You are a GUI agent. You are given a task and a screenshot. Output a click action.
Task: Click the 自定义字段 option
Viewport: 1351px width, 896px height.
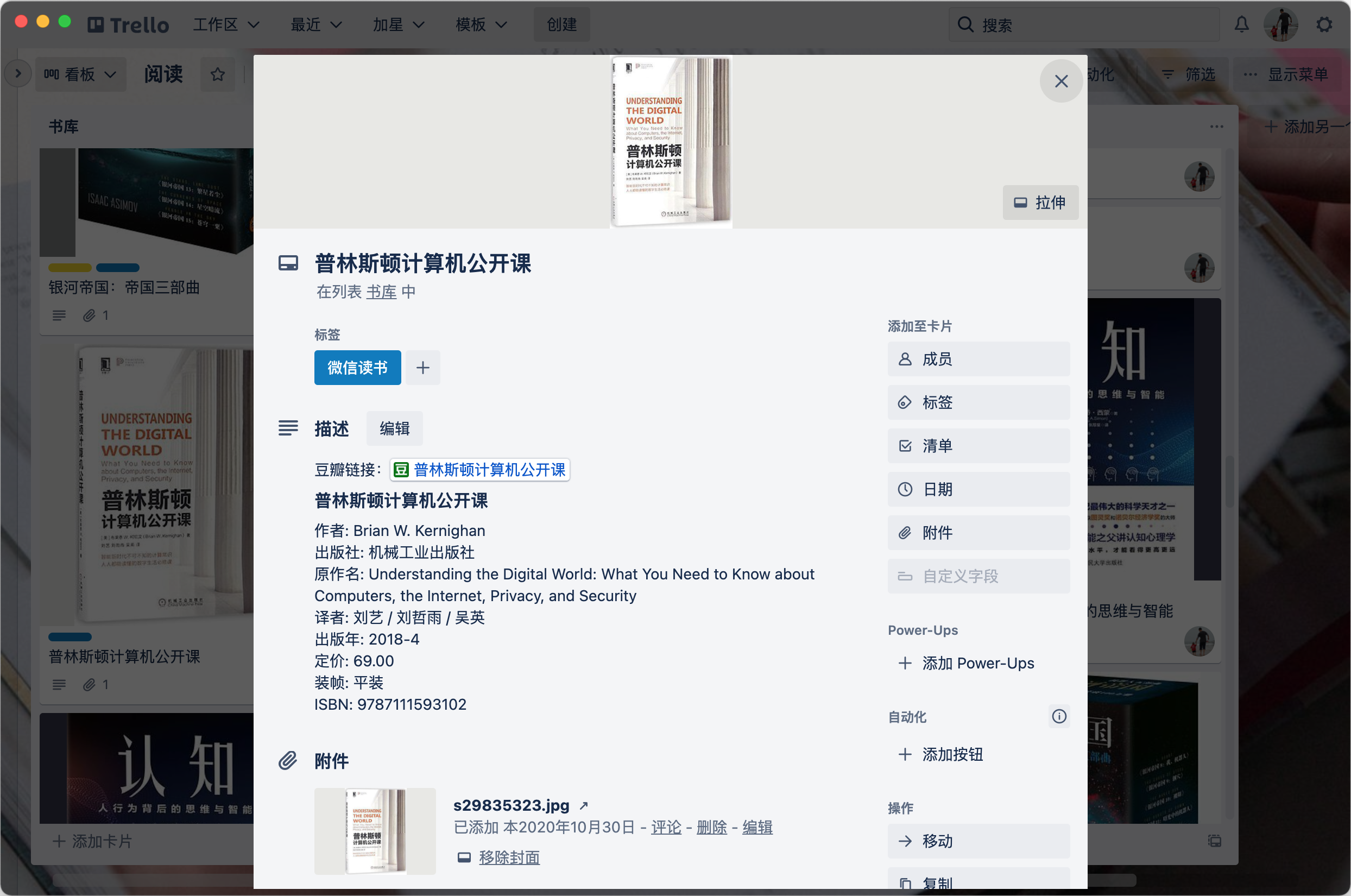coord(978,576)
